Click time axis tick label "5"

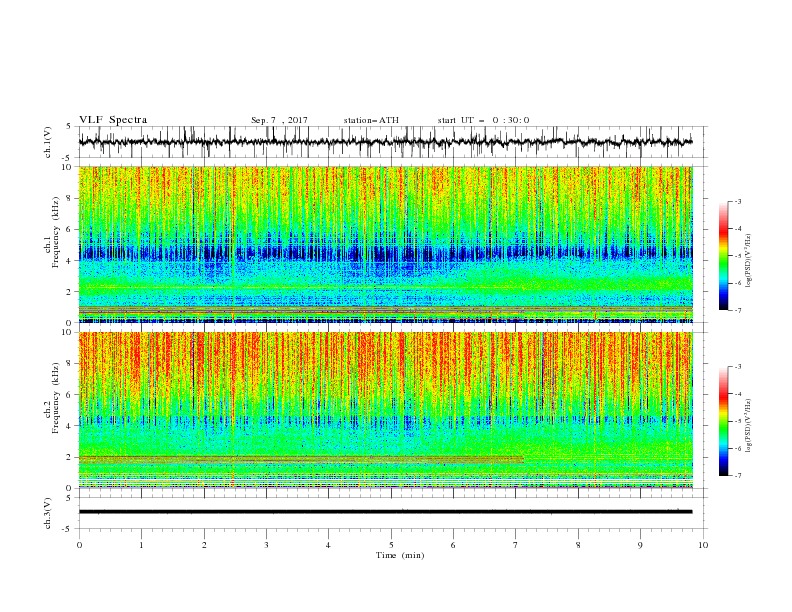pyautogui.click(x=391, y=545)
